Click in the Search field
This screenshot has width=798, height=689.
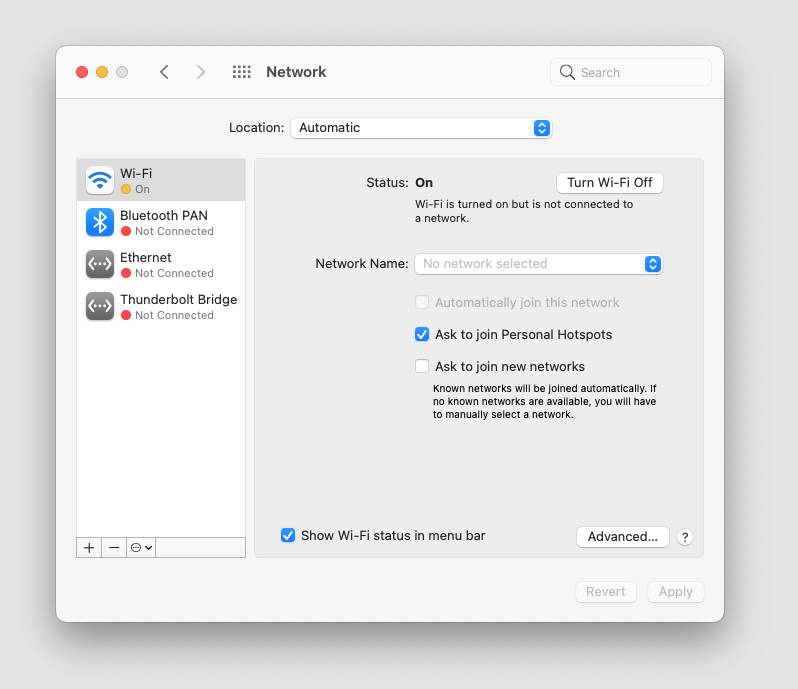tap(640, 72)
